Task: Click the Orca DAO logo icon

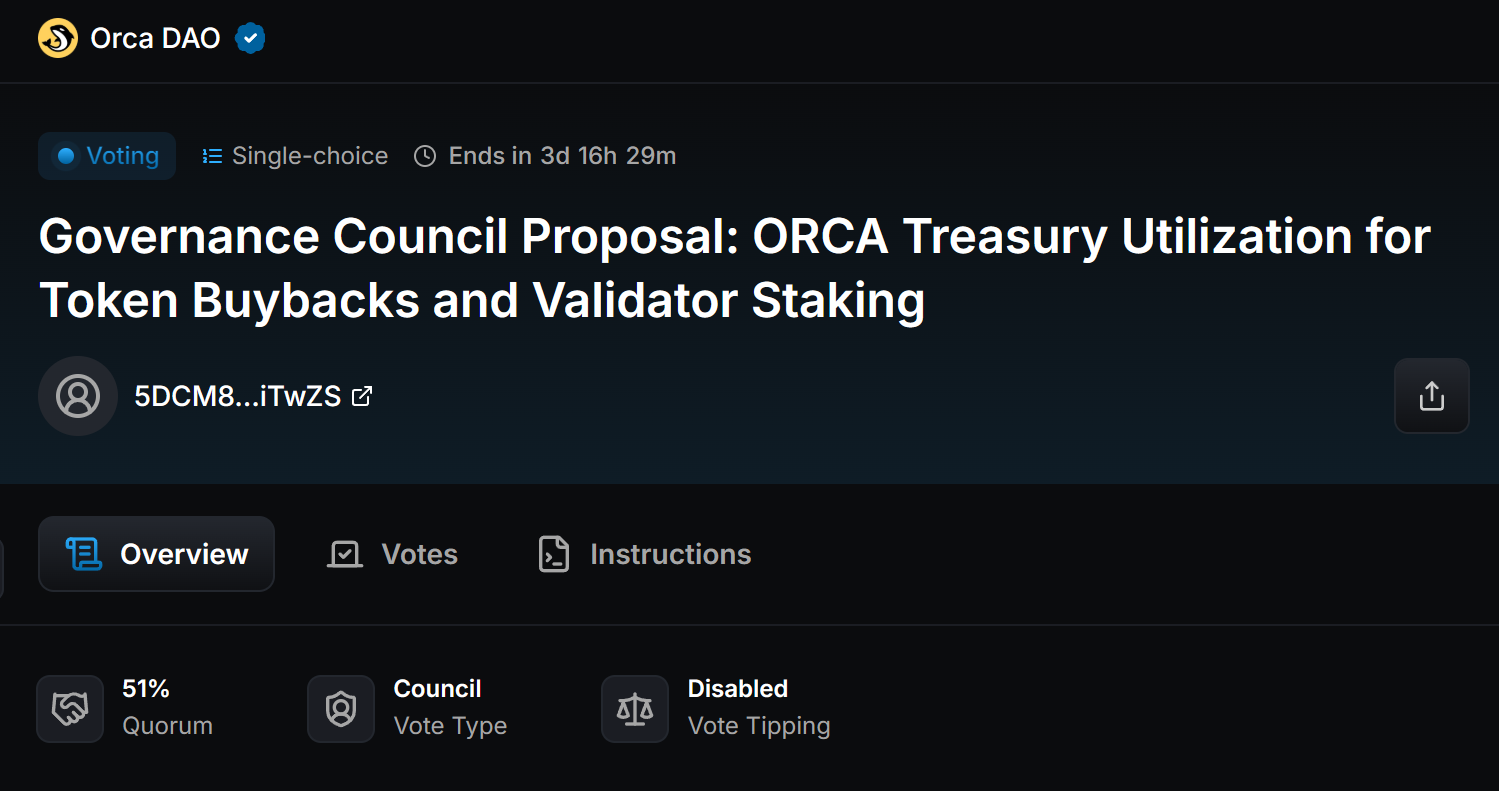Action: [58, 39]
